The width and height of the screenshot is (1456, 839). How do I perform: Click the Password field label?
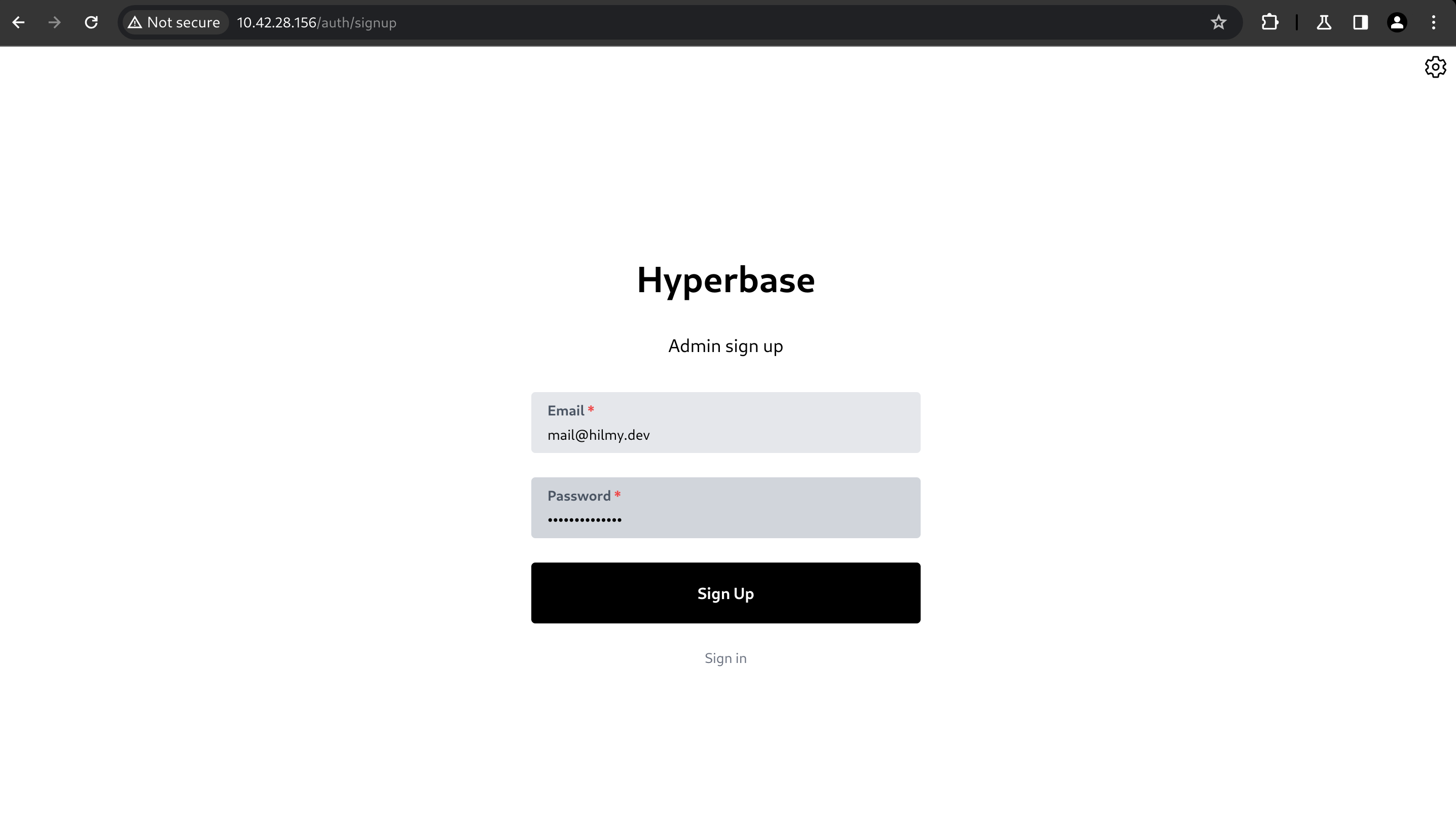tap(578, 496)
